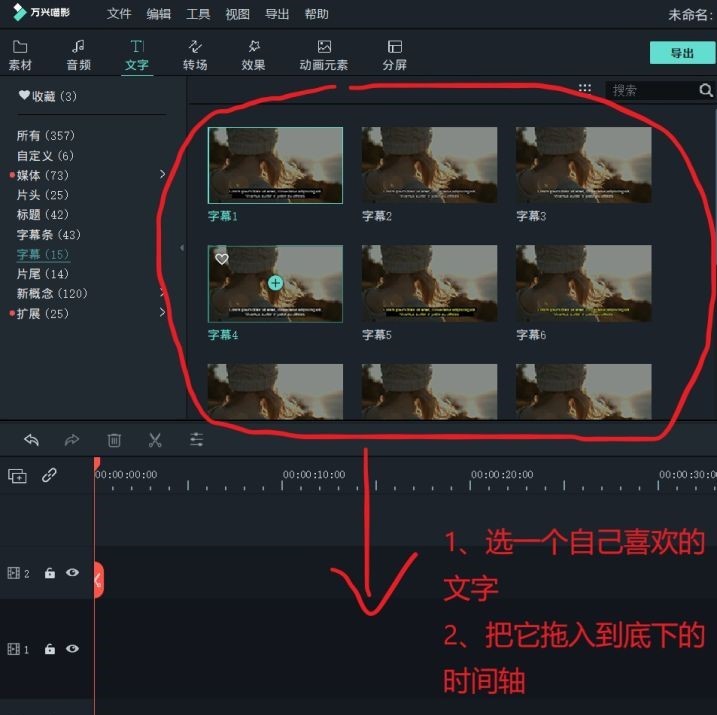This screenshot has width=717, height=715.
Task: Select category 扩展 (25)
Action: pos(43,314)
